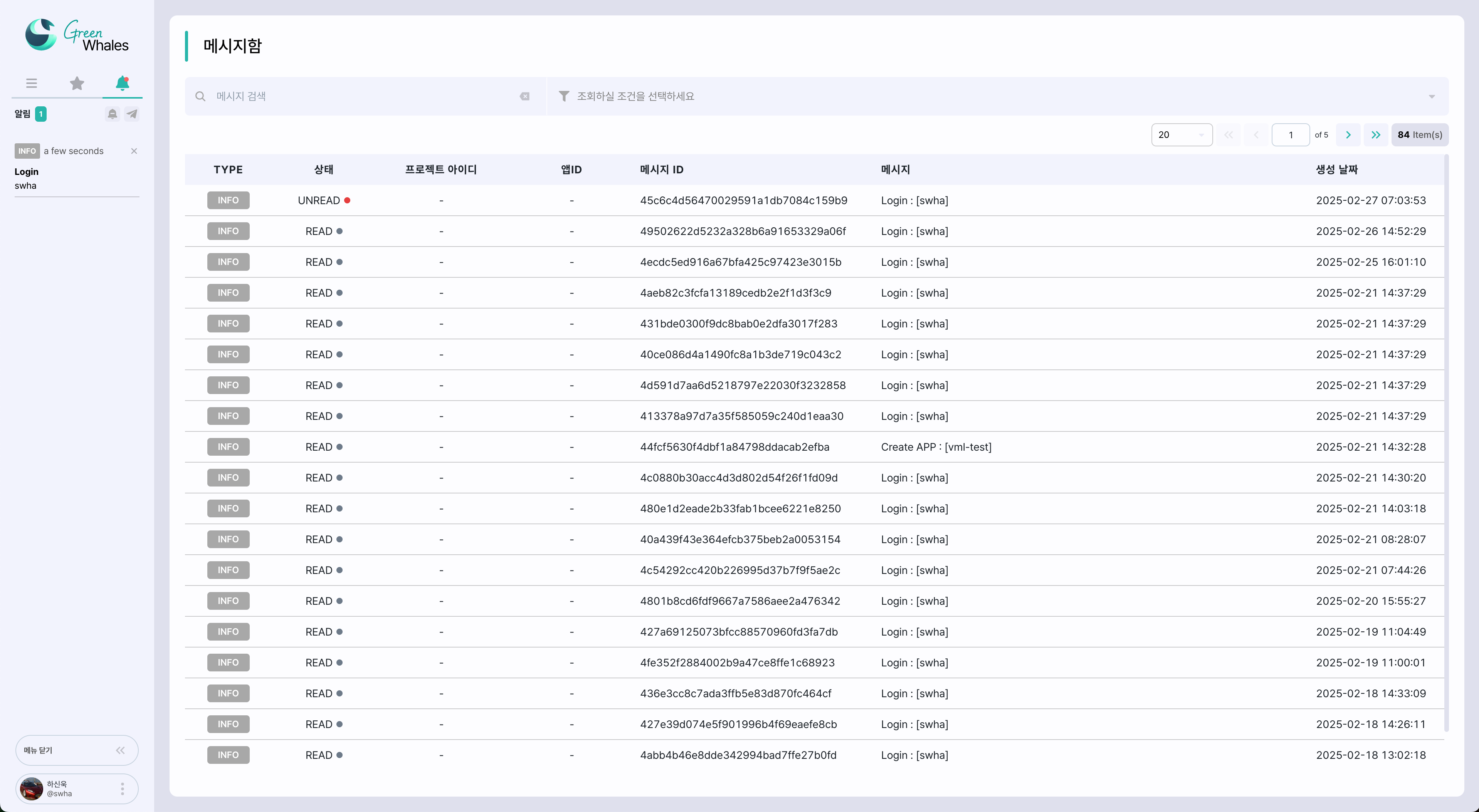Jump to the last page
This screenshot has width=1479, height=812.
point(1376,135)
